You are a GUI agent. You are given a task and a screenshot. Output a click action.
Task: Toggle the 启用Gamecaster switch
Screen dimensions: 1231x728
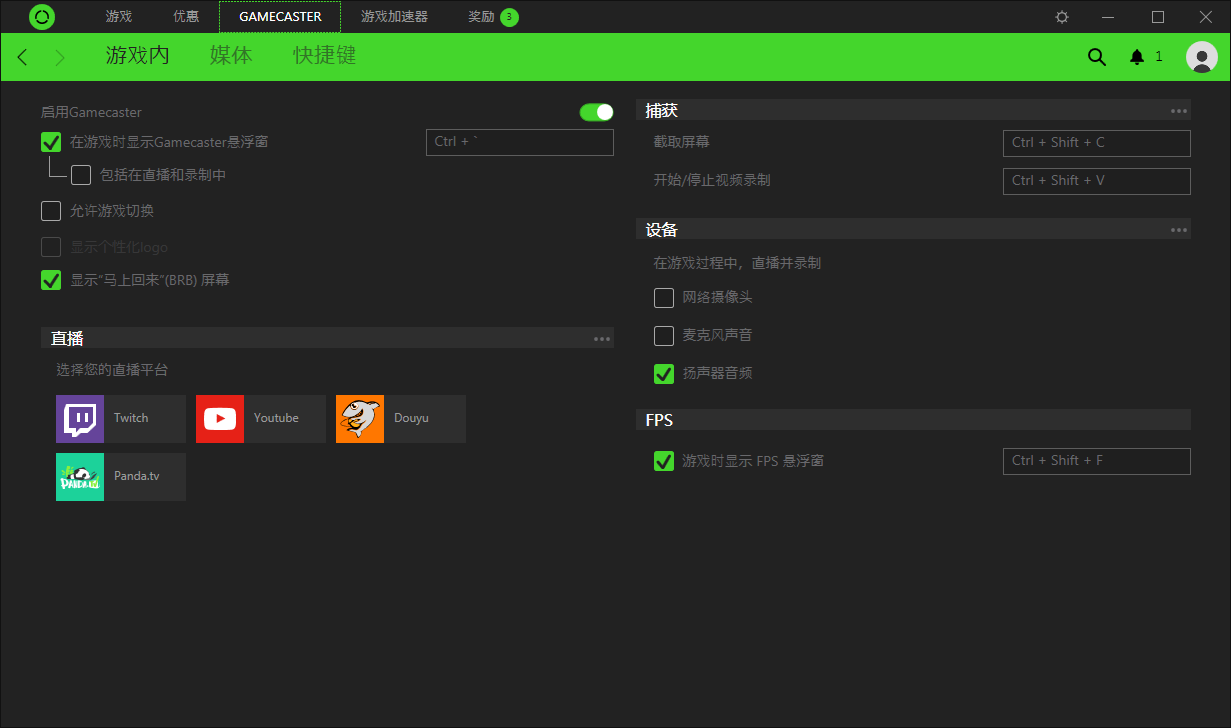[596, 112]
